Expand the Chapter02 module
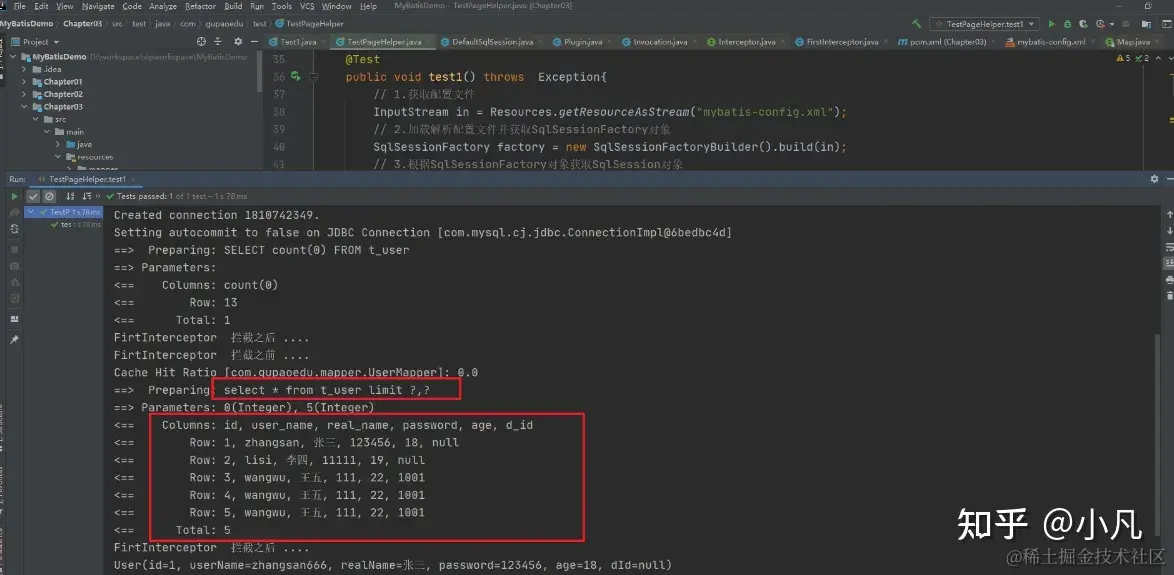 pos(25,94)
